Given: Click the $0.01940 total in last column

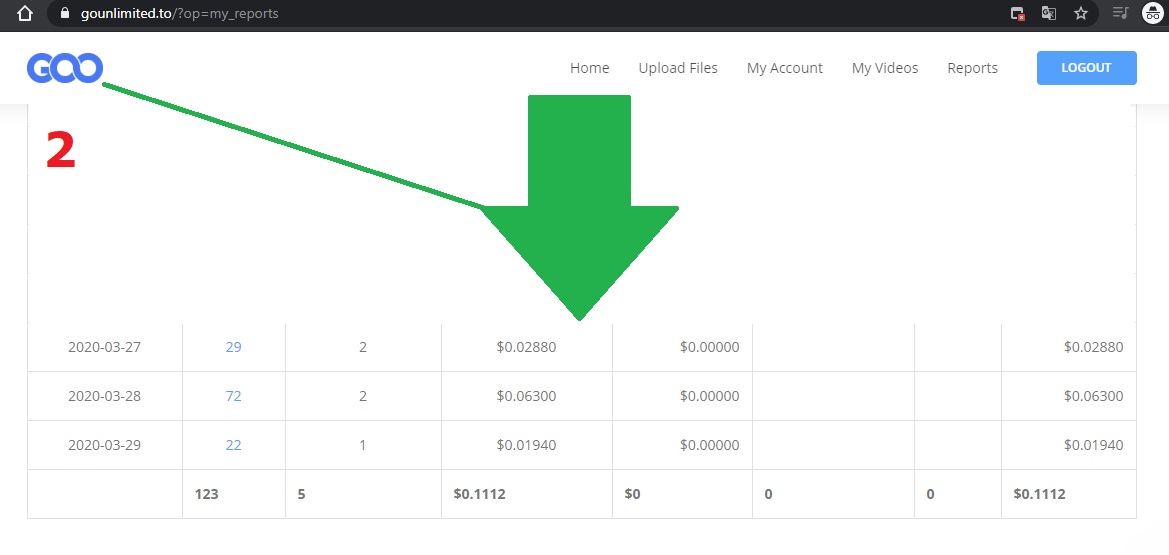Looking at the screenshot, I should [x=1093, y=445].
